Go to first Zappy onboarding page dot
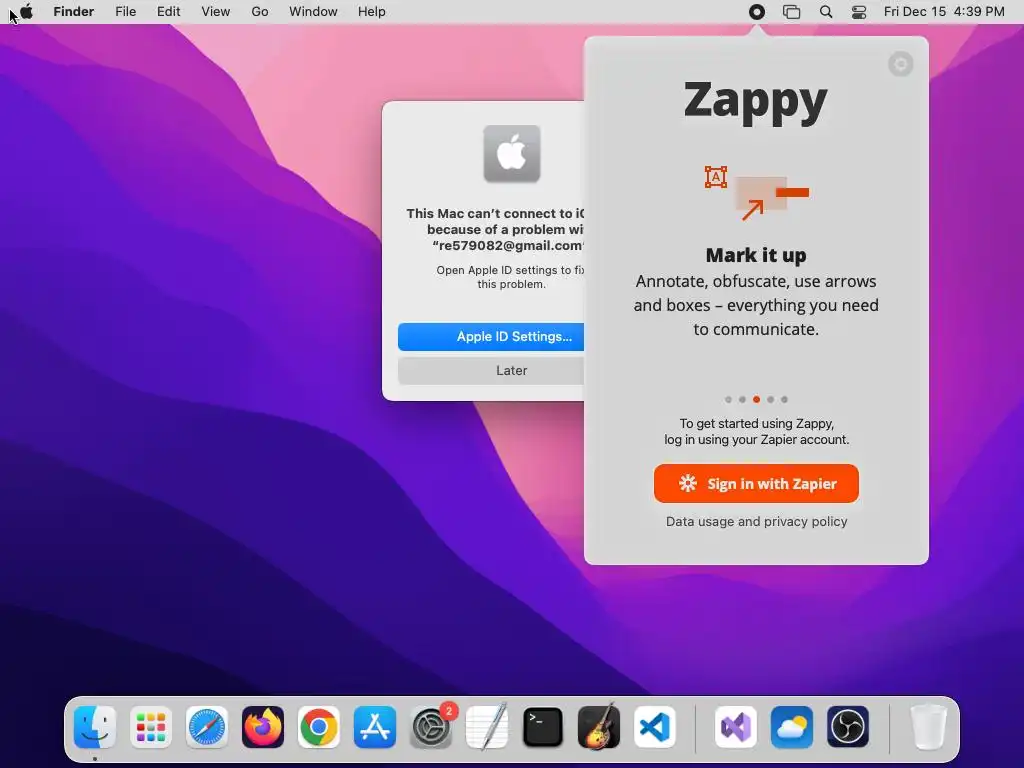1024x768 pixels. click(728, 400)
